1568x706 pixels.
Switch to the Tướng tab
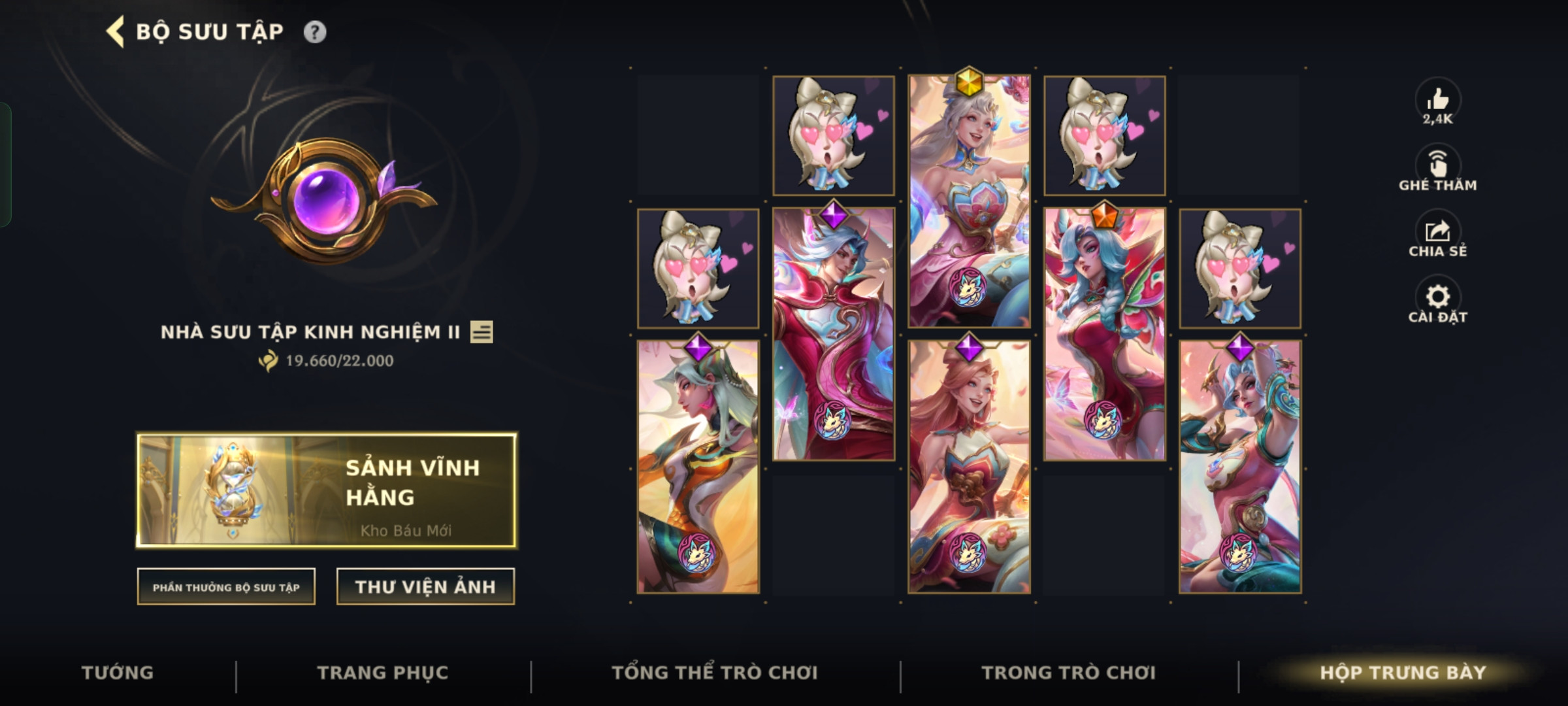pos(118,673)
